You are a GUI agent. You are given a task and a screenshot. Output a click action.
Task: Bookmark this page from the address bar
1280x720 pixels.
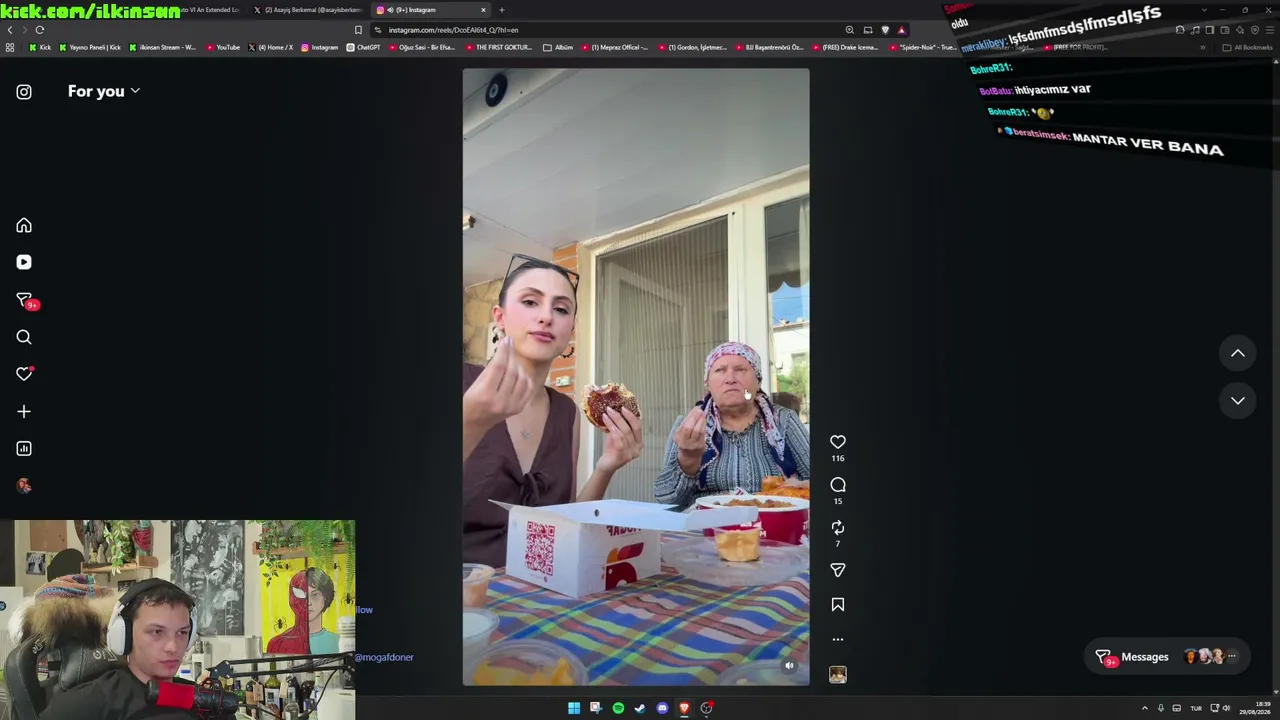[x=358, y=30]
